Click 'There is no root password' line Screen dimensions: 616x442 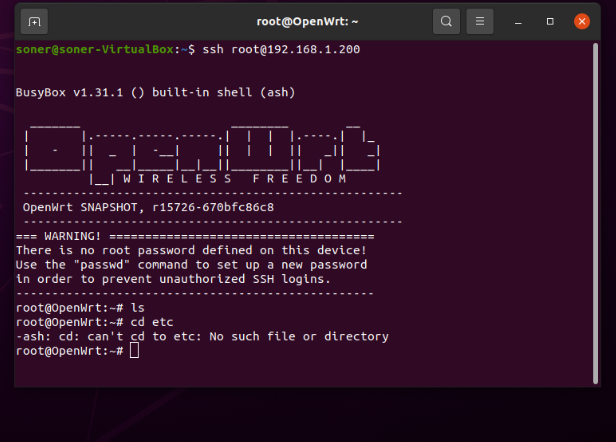[191, 251]
